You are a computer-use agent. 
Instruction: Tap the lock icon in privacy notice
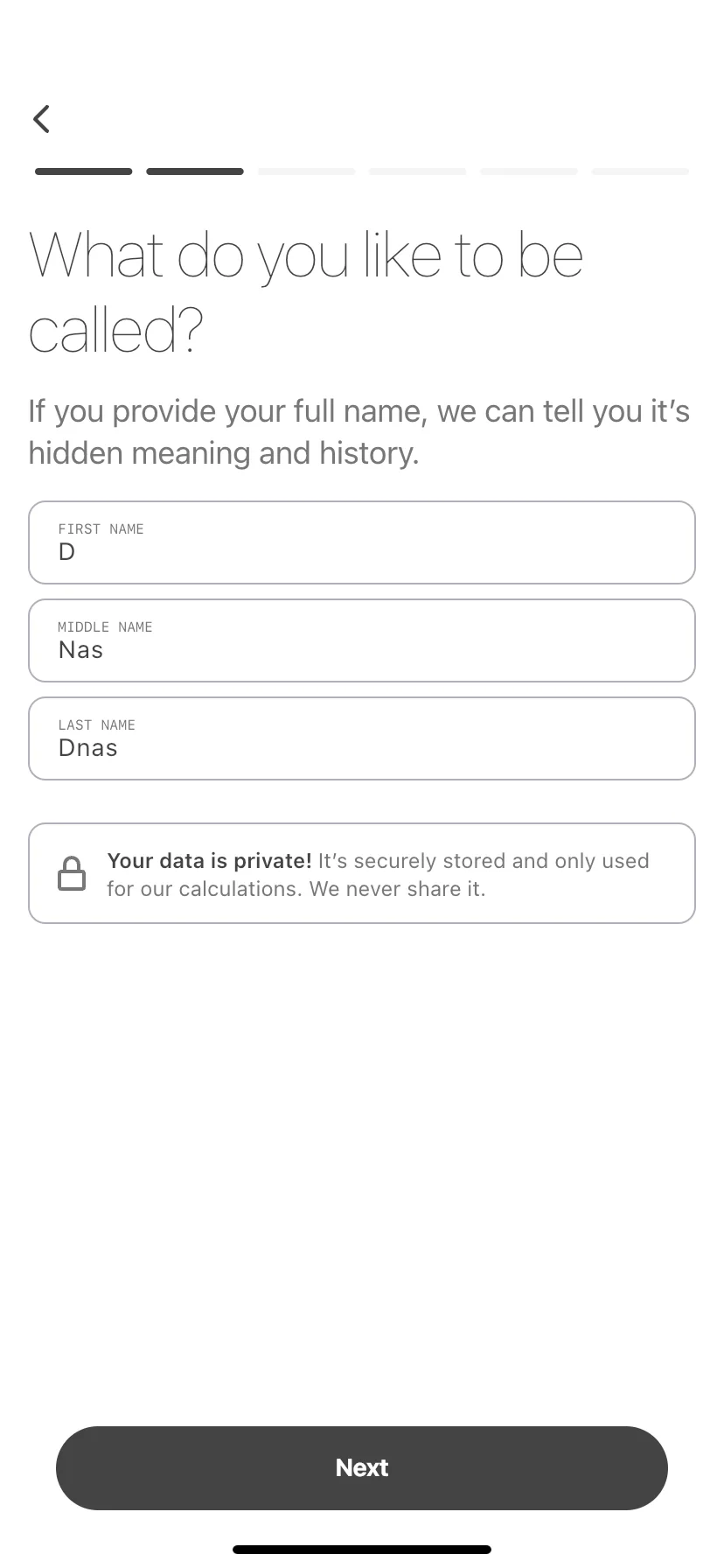point(72,873)
